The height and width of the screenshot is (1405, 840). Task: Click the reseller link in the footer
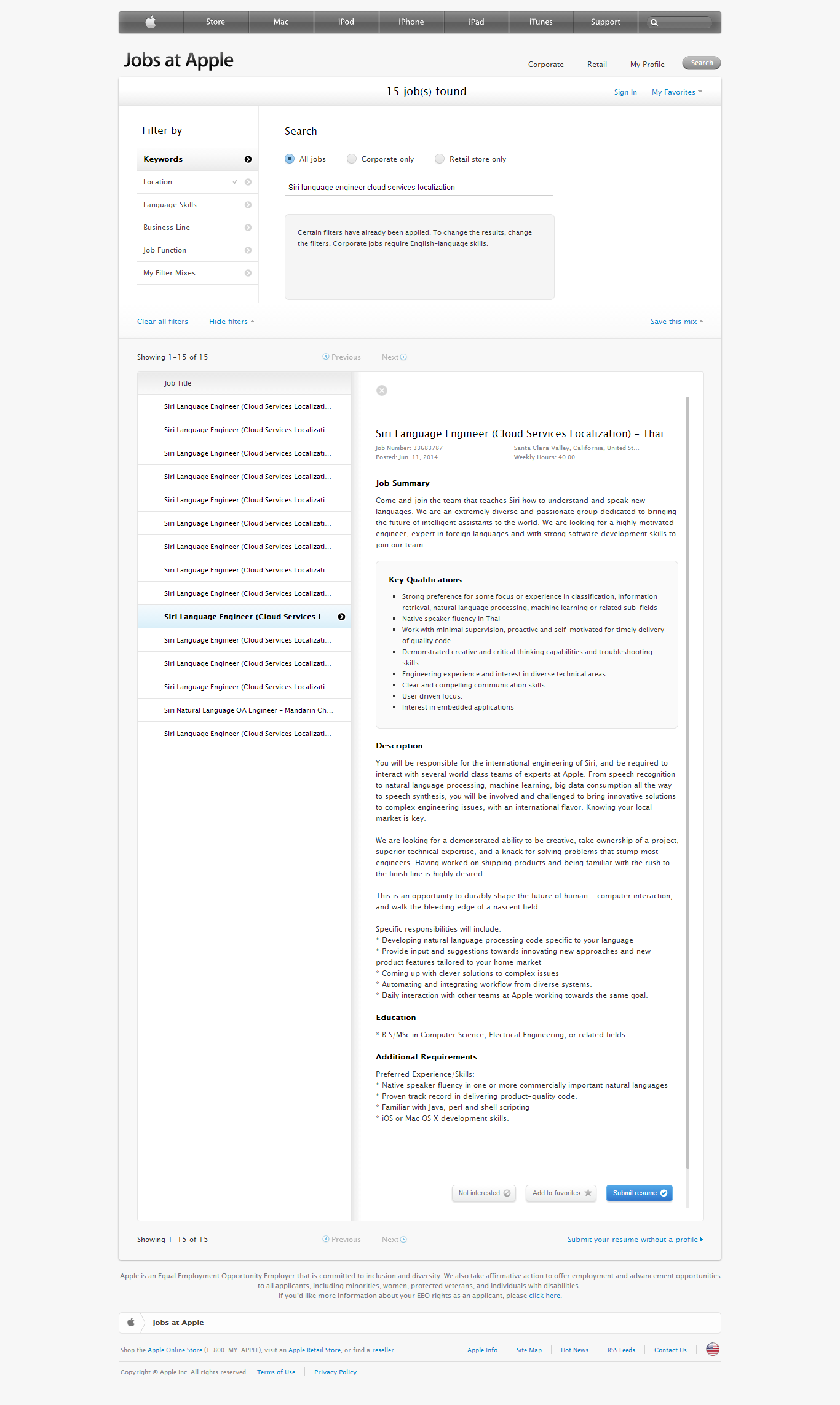point(383,1350)
